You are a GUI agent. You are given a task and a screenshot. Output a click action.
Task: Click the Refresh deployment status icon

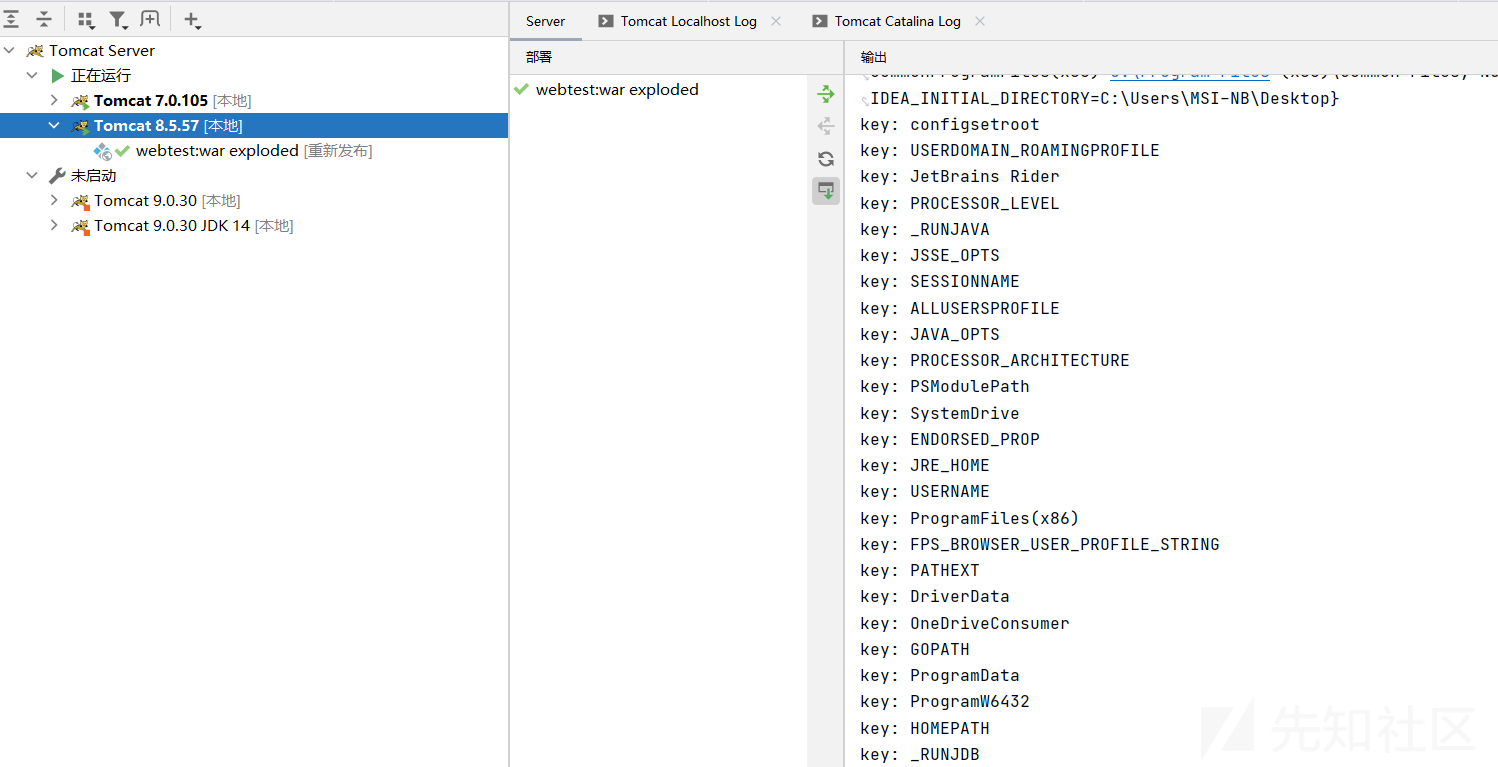[x=826, y=159]
